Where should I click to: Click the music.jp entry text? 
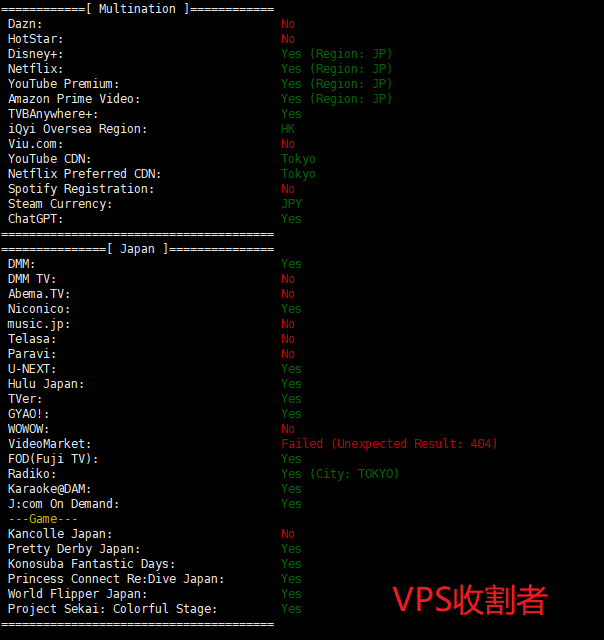coord(39,324)
